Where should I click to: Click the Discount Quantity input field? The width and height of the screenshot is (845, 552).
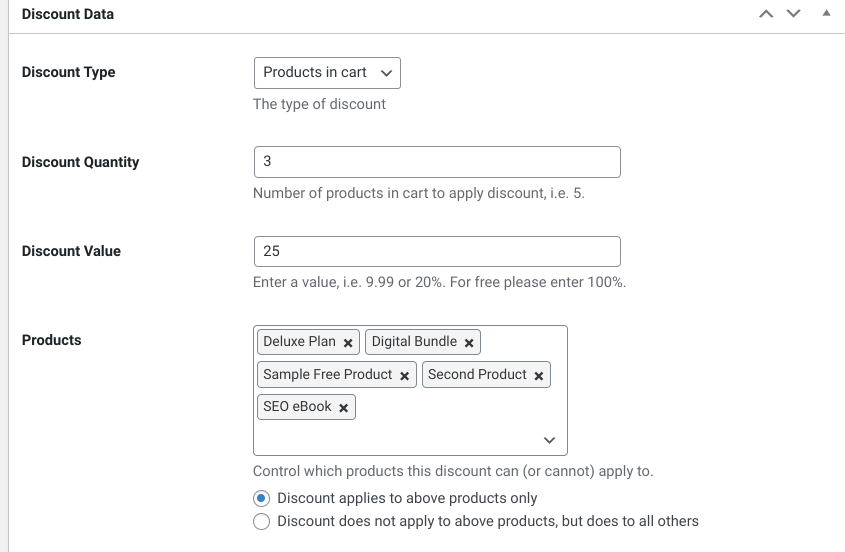pyautogui.click(x=436, y=162)
